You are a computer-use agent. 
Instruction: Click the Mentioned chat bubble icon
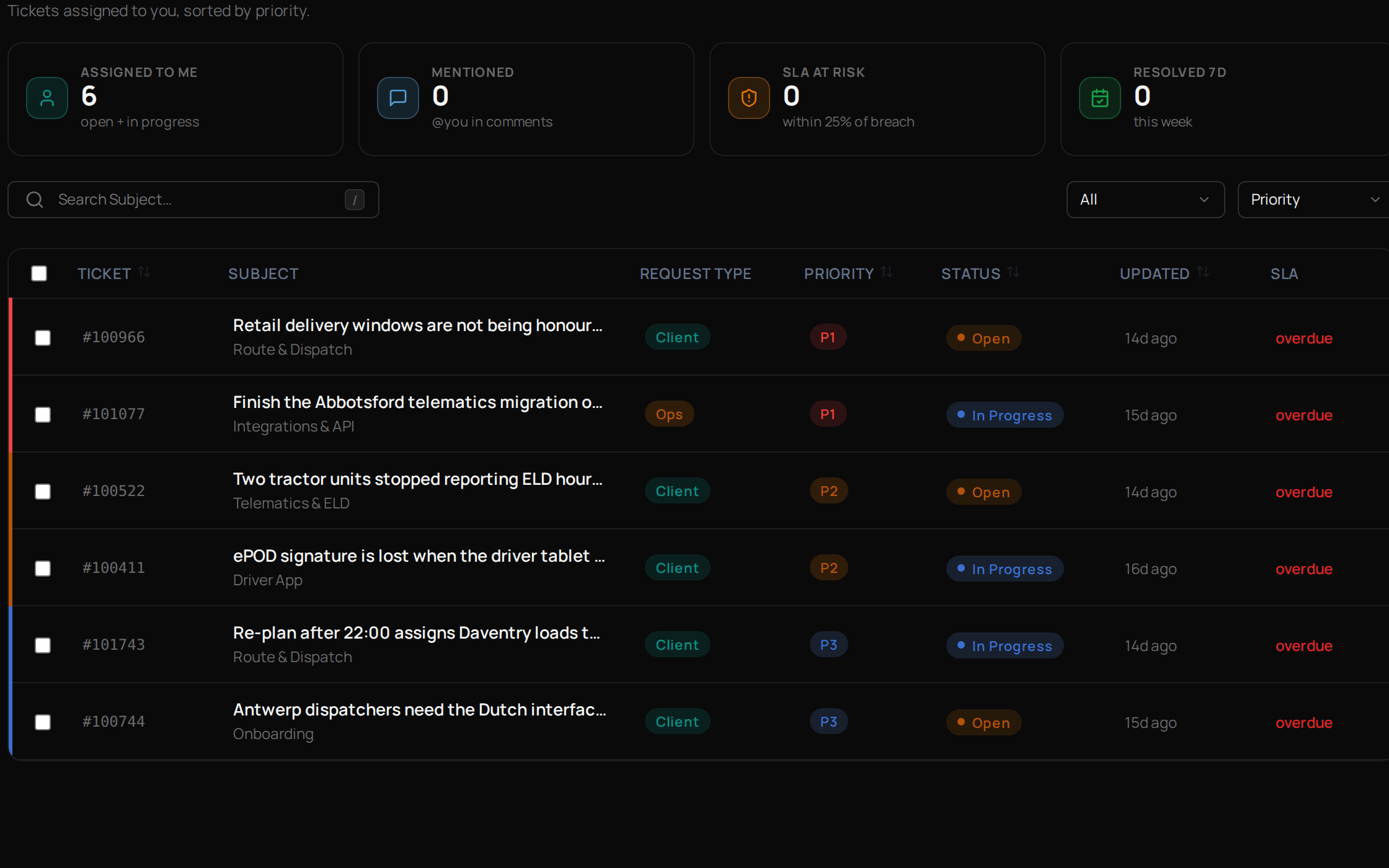coord(398,98)
